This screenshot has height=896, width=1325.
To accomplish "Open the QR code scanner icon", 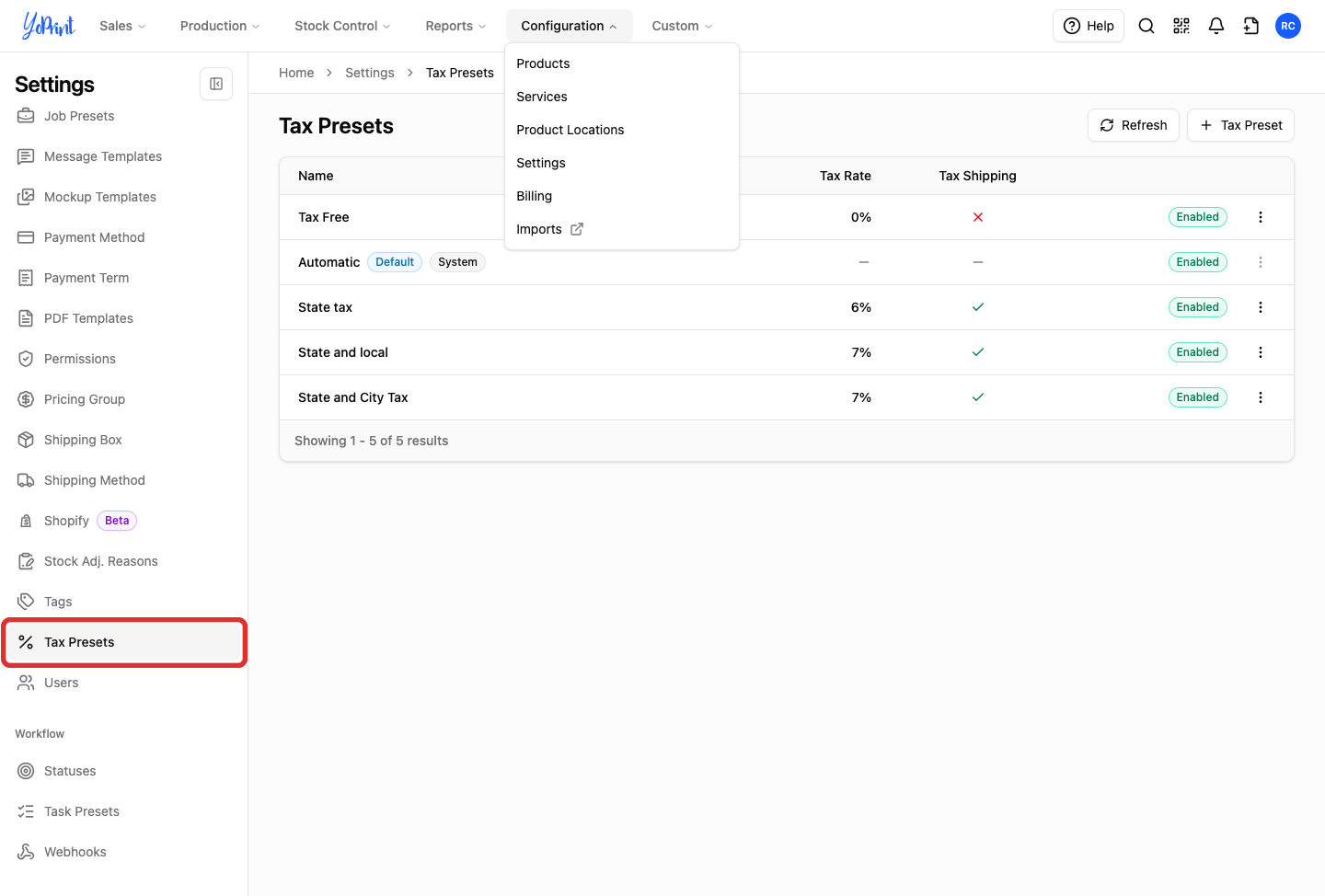I will pos(1181,26).
